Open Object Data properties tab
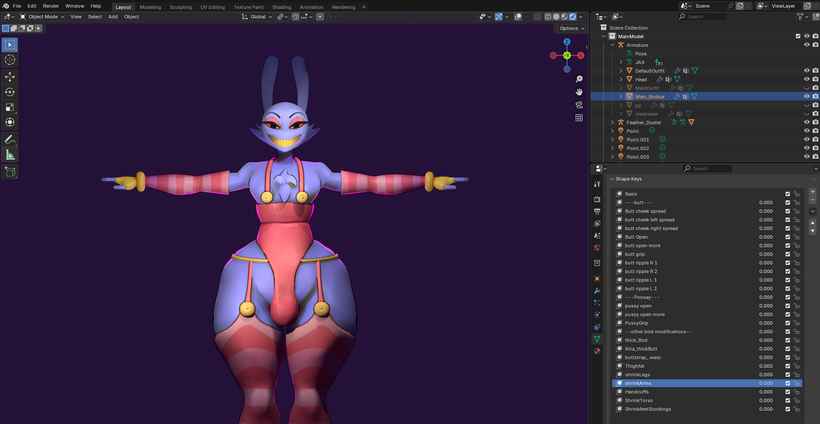 click(x=597, y=338)
